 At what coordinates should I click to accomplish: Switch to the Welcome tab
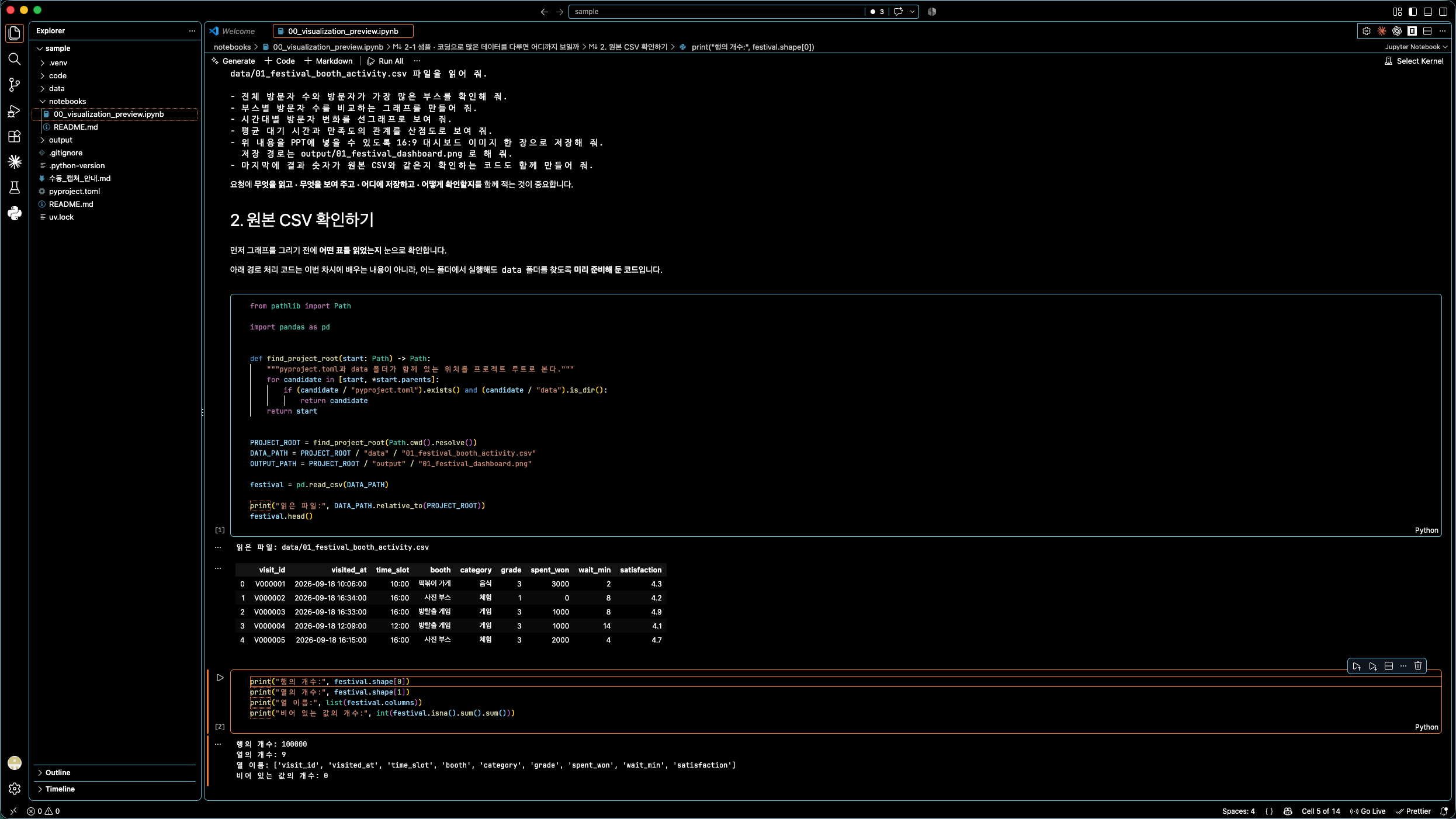click(238, 31)
